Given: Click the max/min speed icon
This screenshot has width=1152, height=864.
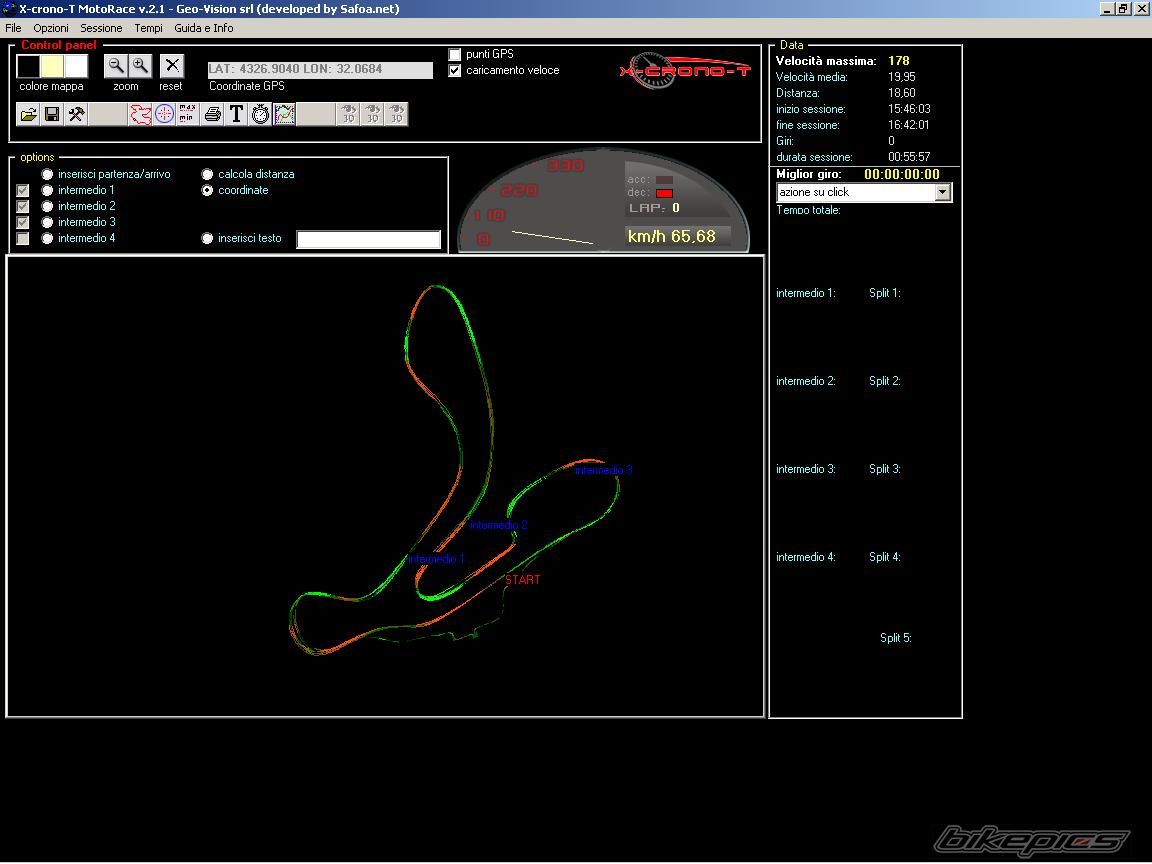Looking at the screenshot, I should (187, 115).
